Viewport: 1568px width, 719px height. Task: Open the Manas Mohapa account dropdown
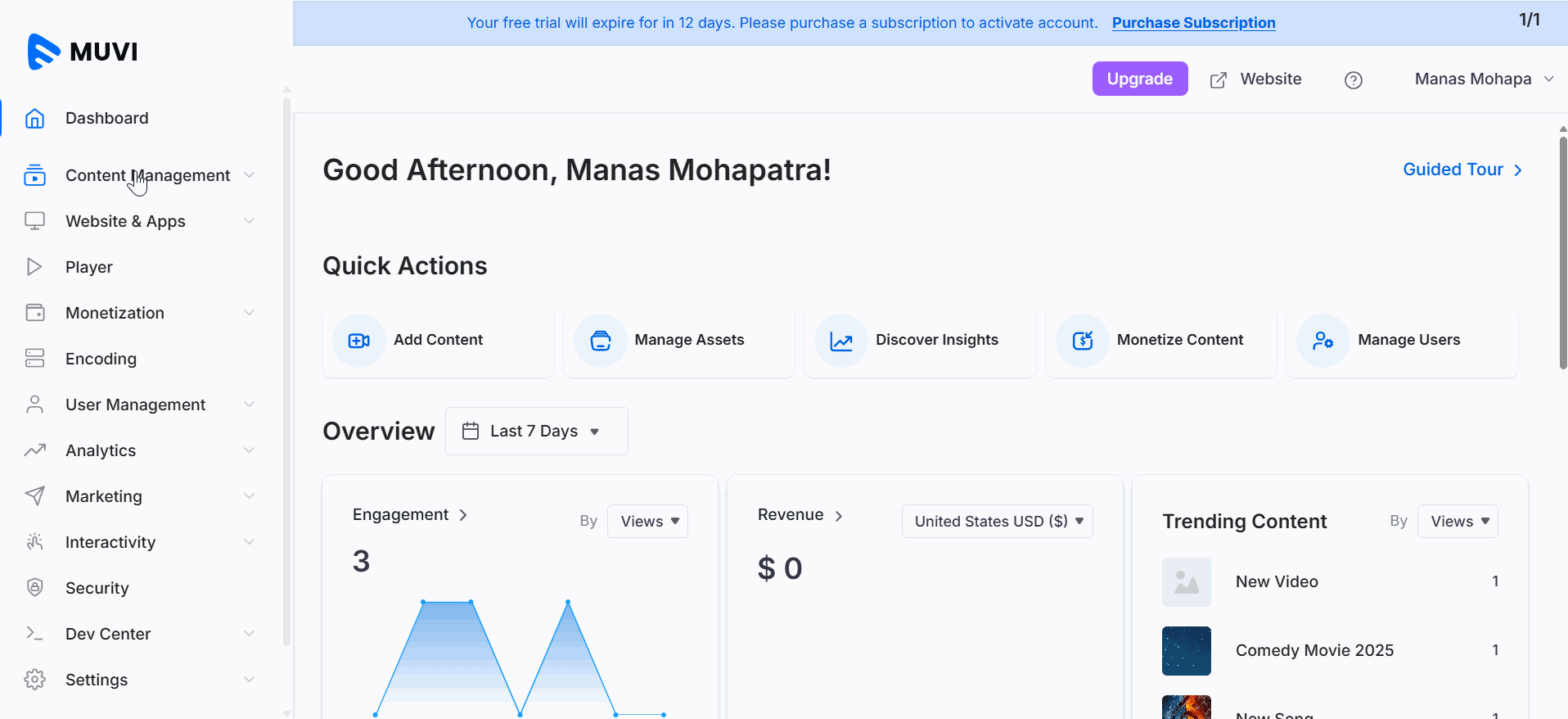[1483, 79]
